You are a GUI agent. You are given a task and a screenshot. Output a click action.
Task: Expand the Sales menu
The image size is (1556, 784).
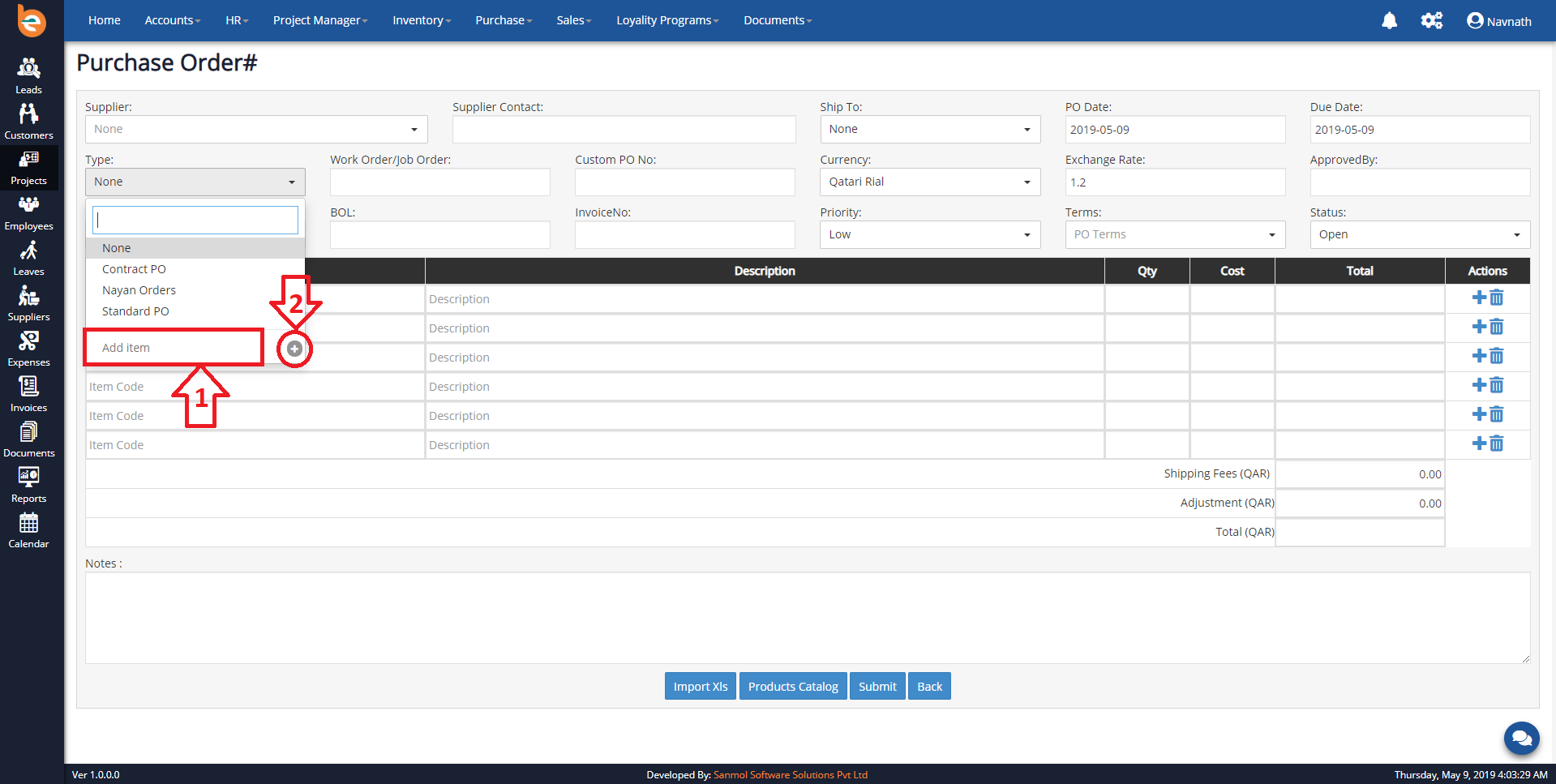(574, 20)
